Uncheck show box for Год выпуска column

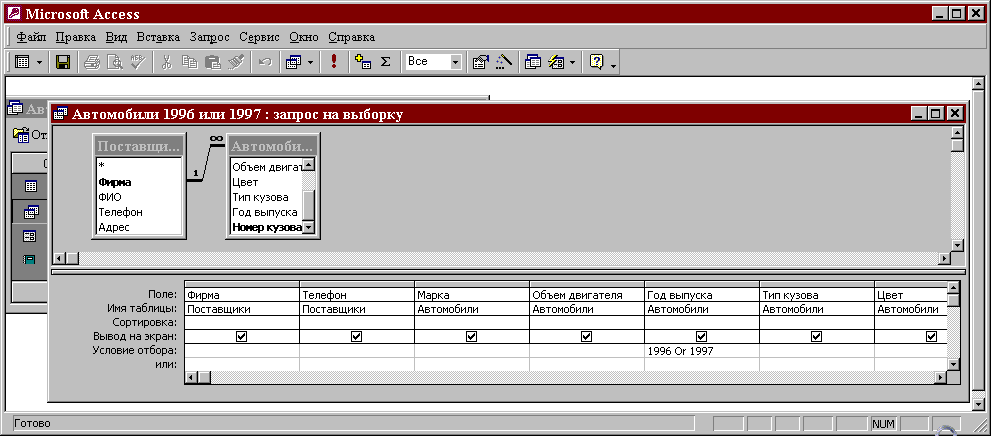coord(702,337)
